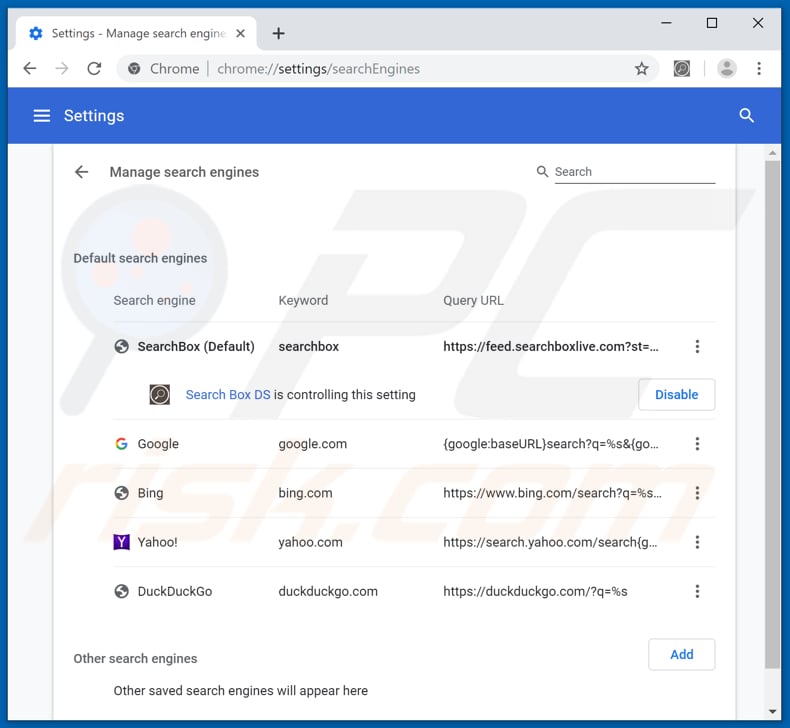
Task: Click the browser back arrow
Action: (x=30, y=68)
